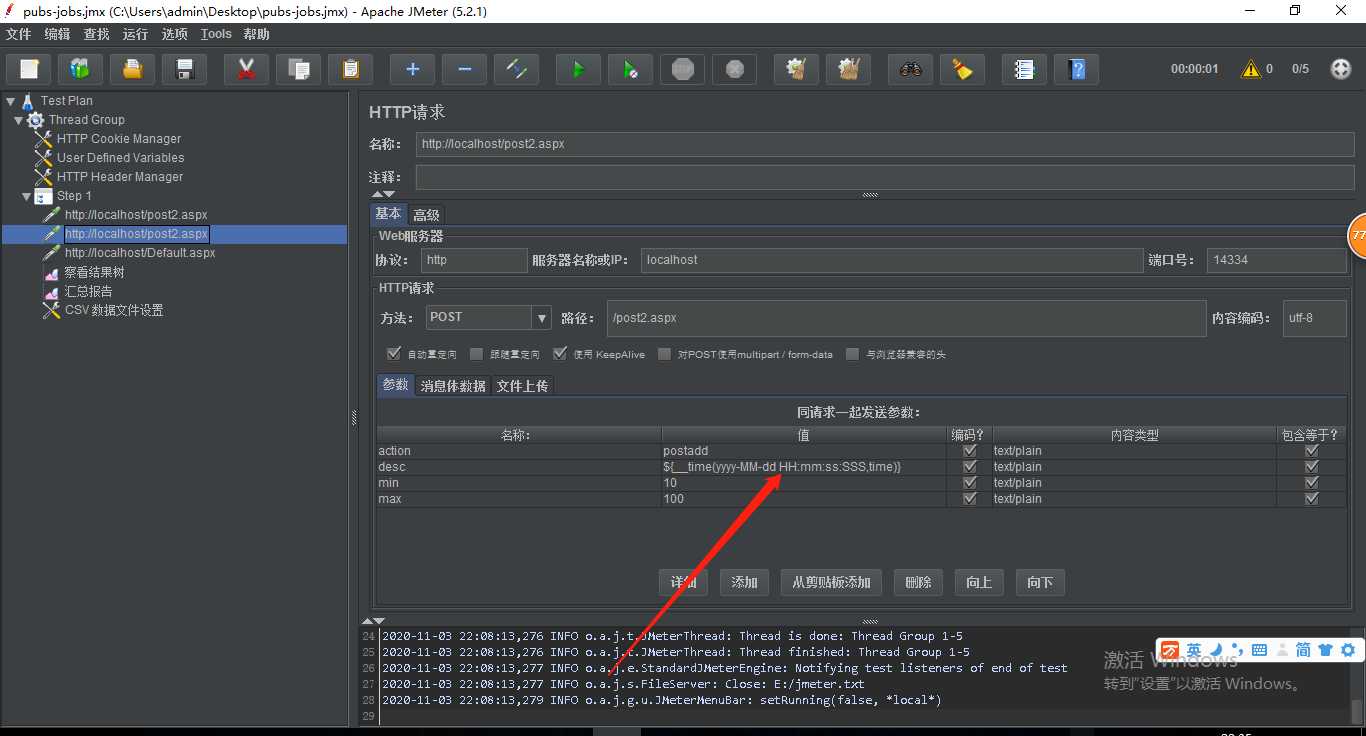
Task: Click the 路径 field with /post2.aspx
Action: pos(906,318)
